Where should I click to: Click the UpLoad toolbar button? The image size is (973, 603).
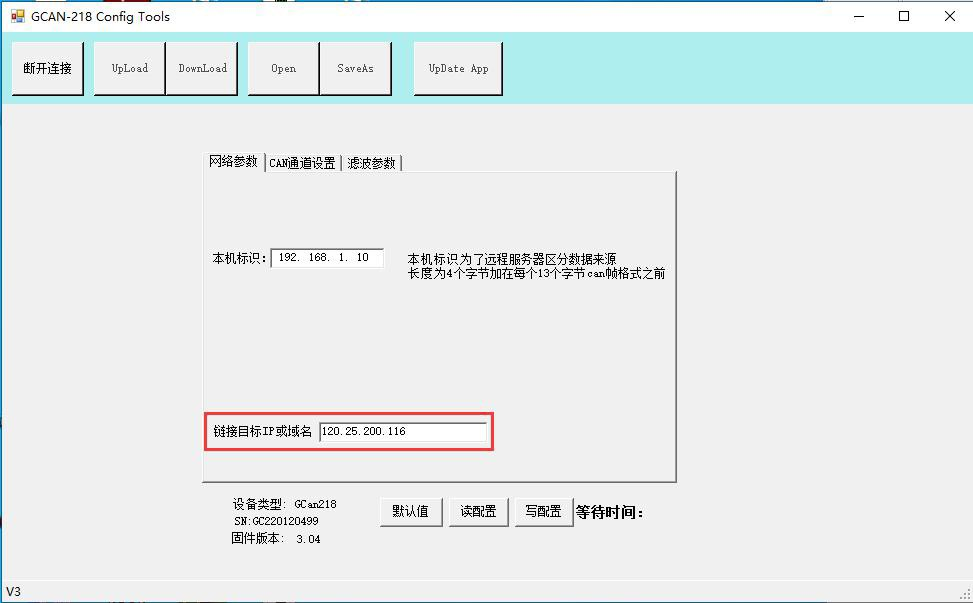(x=130, y=68)
